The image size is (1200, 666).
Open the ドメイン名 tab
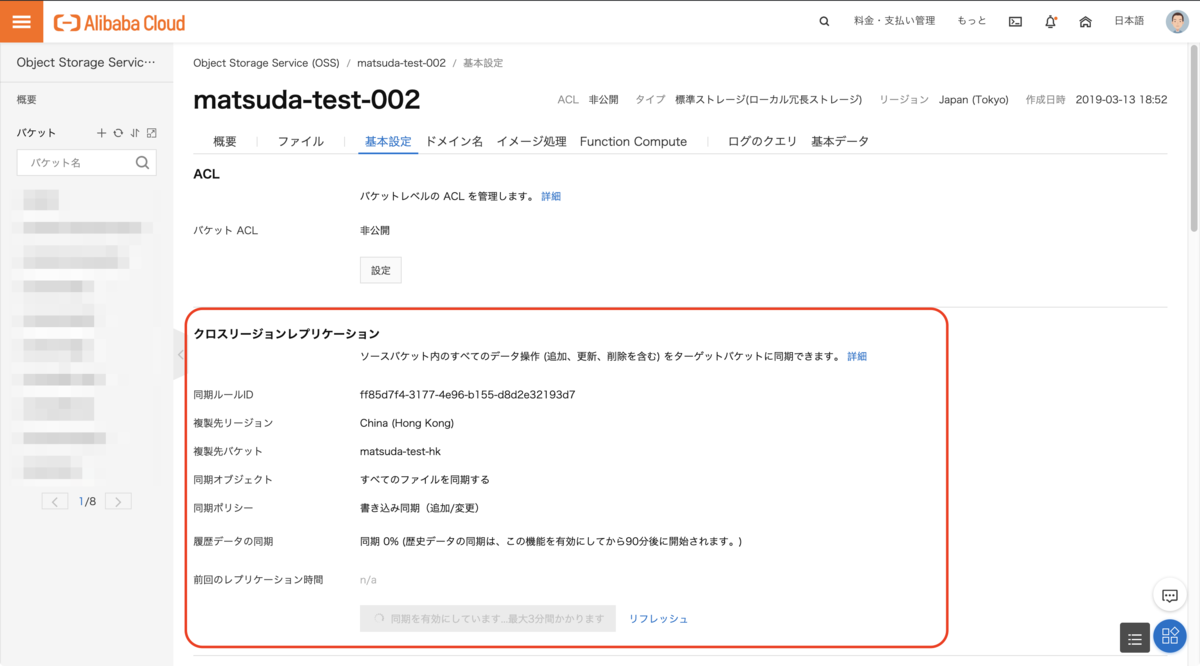[x=454, y=142]
